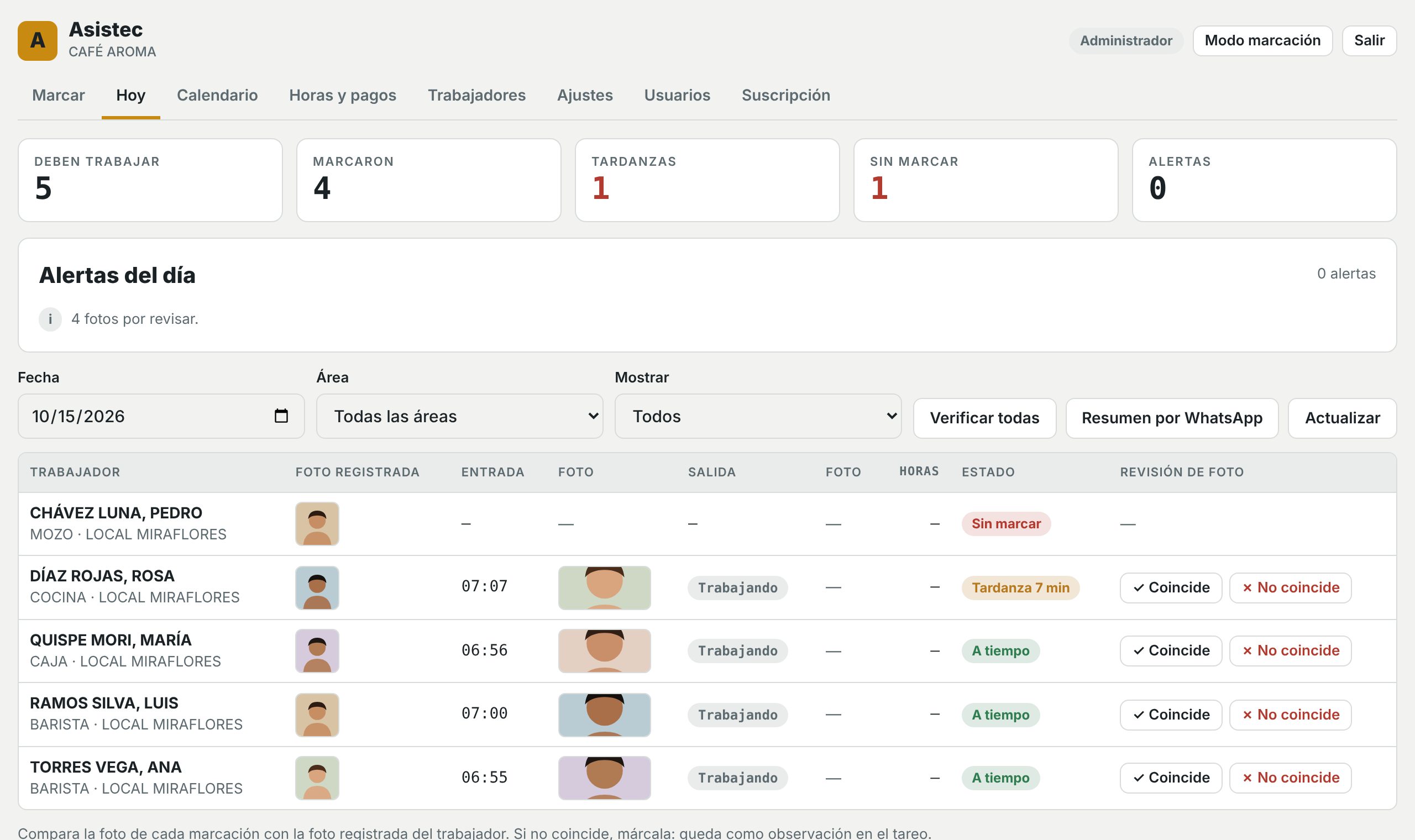View Luis Ramos Silva's registered photo
Viewport: 1415px width, 840px height.
tap(317, 715)
